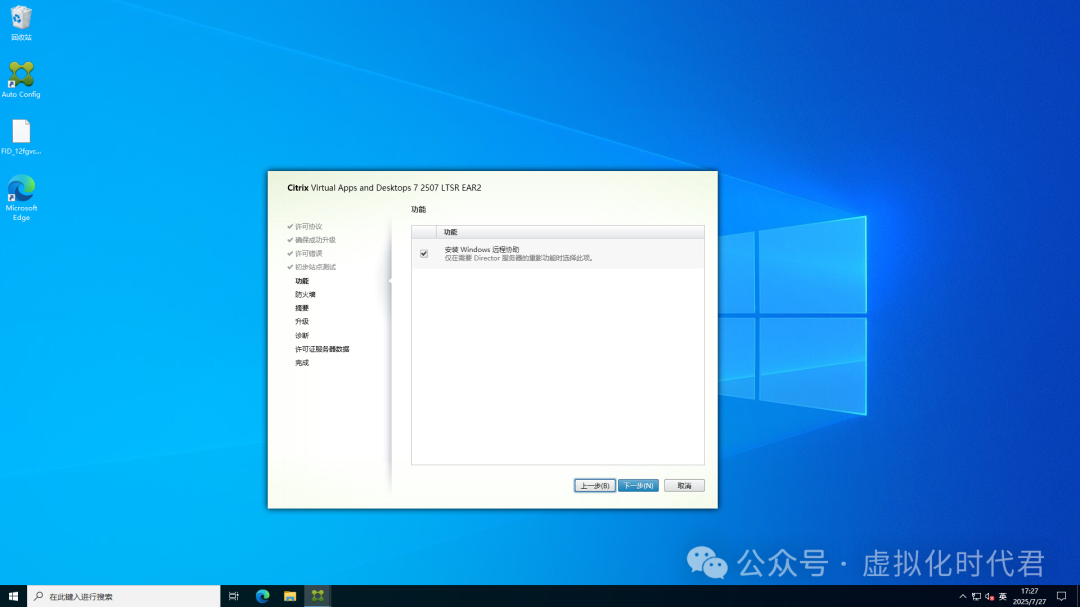Click the 下一步(N) next button
This screenshot has height=607, width=1080.
click(x=638, y=486)
